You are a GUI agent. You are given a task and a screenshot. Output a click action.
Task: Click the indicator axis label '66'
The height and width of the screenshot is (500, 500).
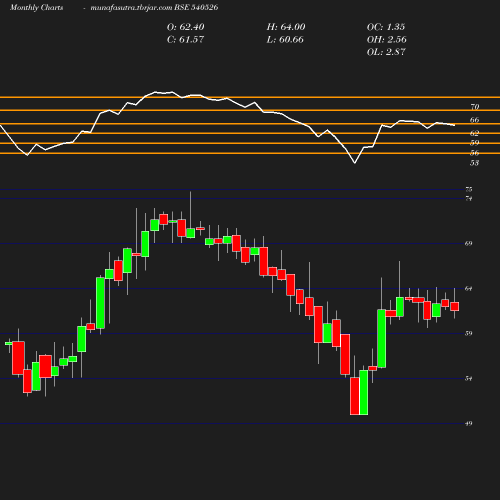pyautogui.click(x=475, y=120)
